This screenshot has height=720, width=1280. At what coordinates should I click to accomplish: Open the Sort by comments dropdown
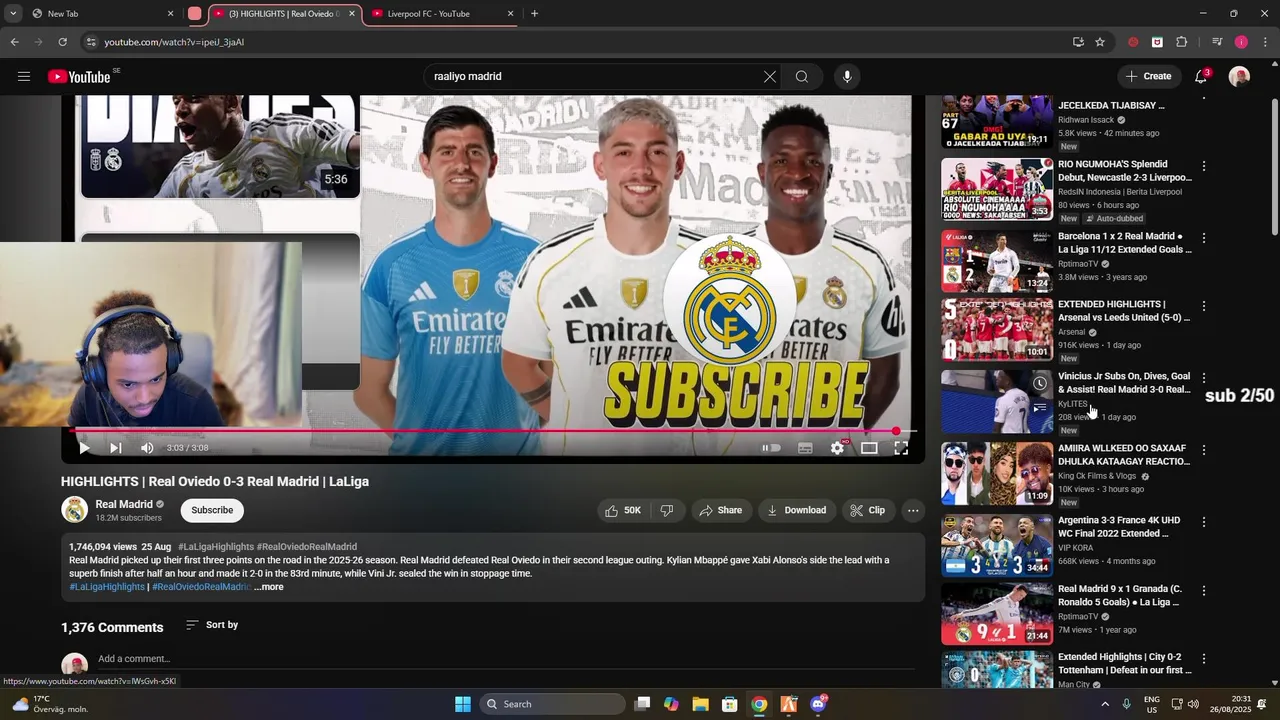pyautogui.click(x=212, y=625)
